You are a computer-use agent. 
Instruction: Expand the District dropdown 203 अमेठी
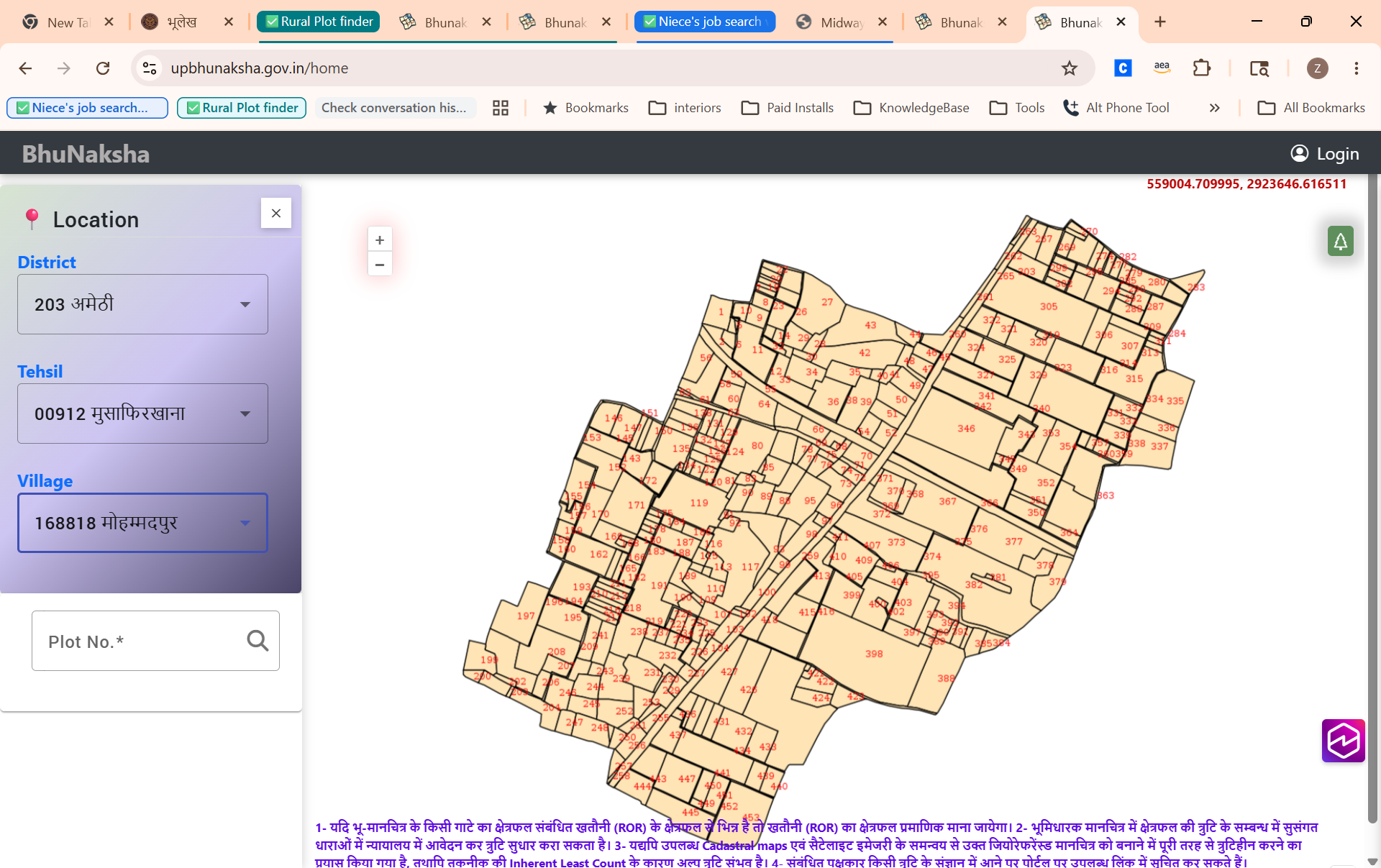[142, 304]
